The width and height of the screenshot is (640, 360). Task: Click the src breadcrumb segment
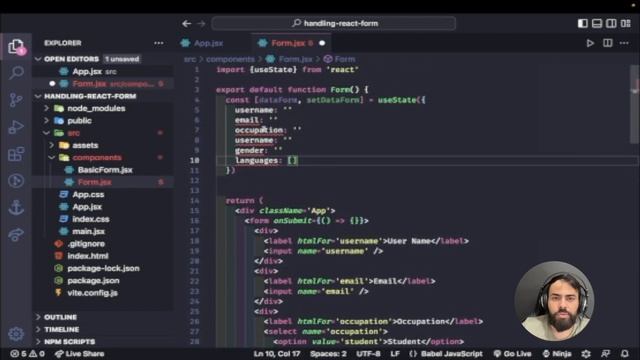pyautogui.click(x=190, y=60)
